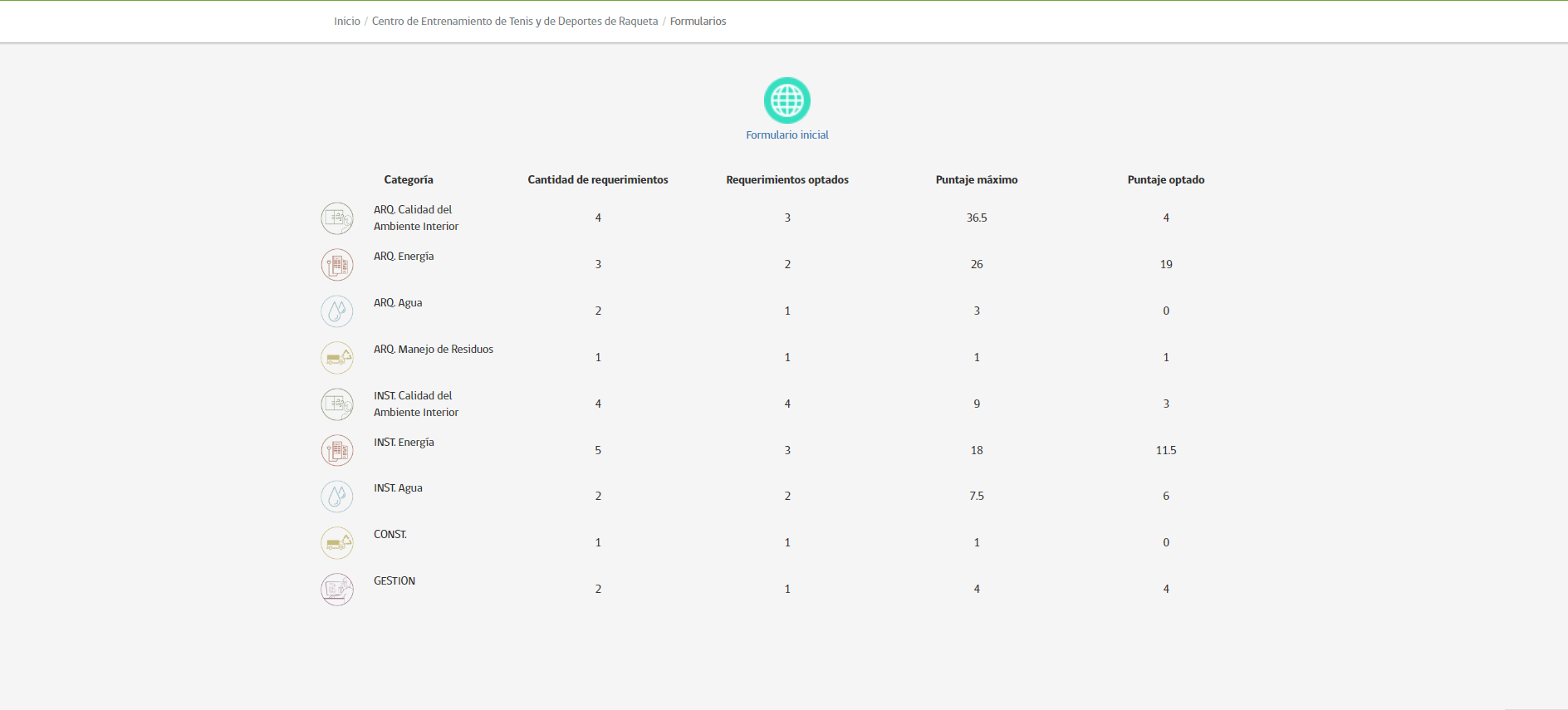The width and height of the screenshot is (1568, 710).
Task: Click the 6 Puntaje optado value
Action: click(x=1166, y=496)
